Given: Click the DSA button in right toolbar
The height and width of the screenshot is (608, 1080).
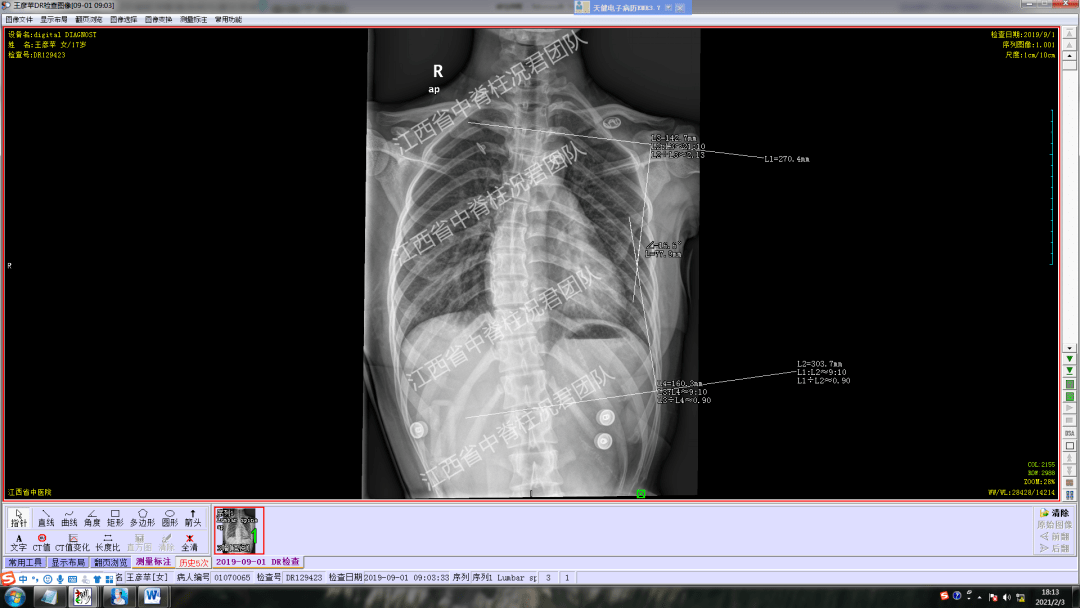Looking at the screenshot, I should click(1069, 433).
